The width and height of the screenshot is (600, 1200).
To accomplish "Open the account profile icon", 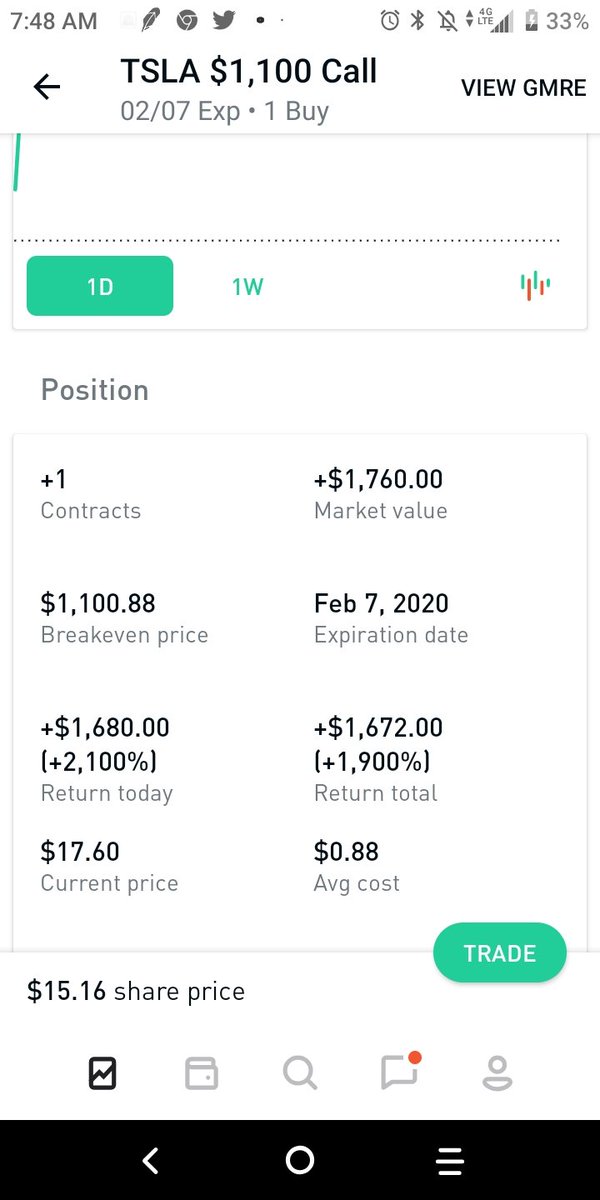I will (x=497, y=1073).
